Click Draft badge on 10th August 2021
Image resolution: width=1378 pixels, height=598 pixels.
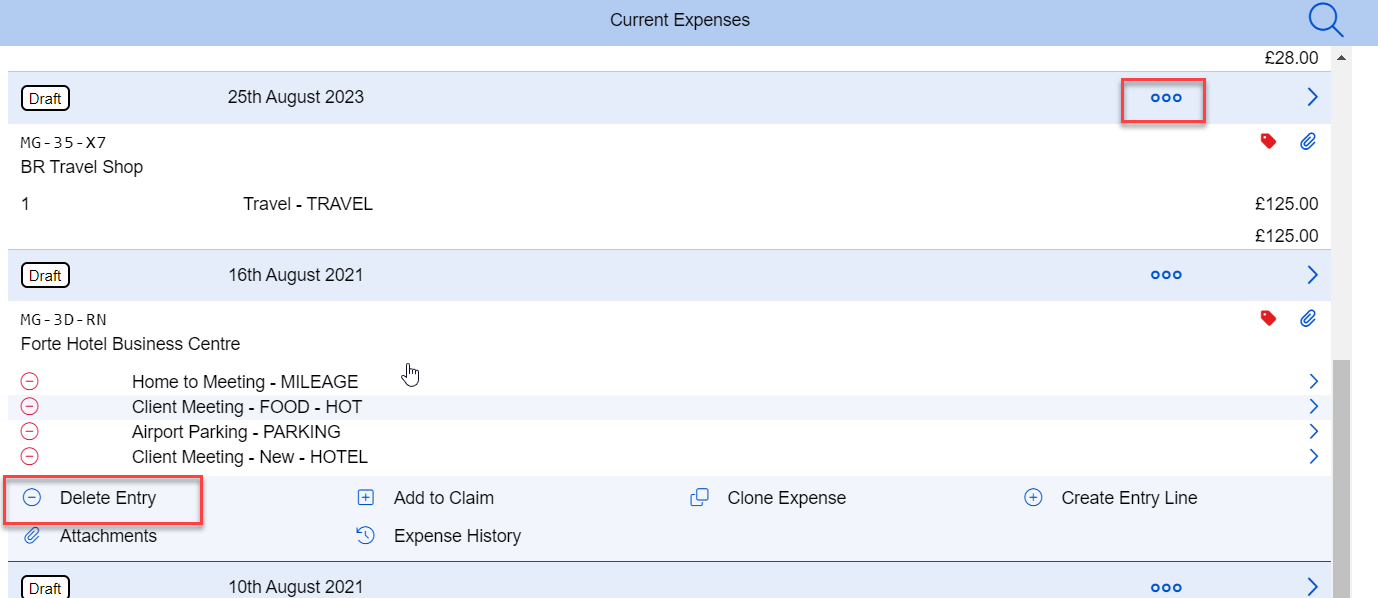(45, 588)
